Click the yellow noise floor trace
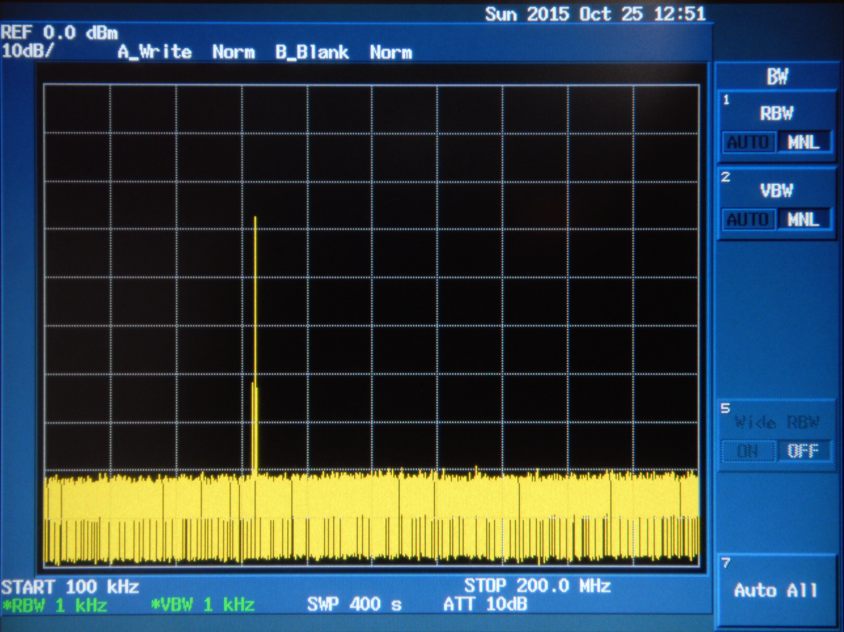This screenshot has height=632, width=844. click(x=371, y=517)
